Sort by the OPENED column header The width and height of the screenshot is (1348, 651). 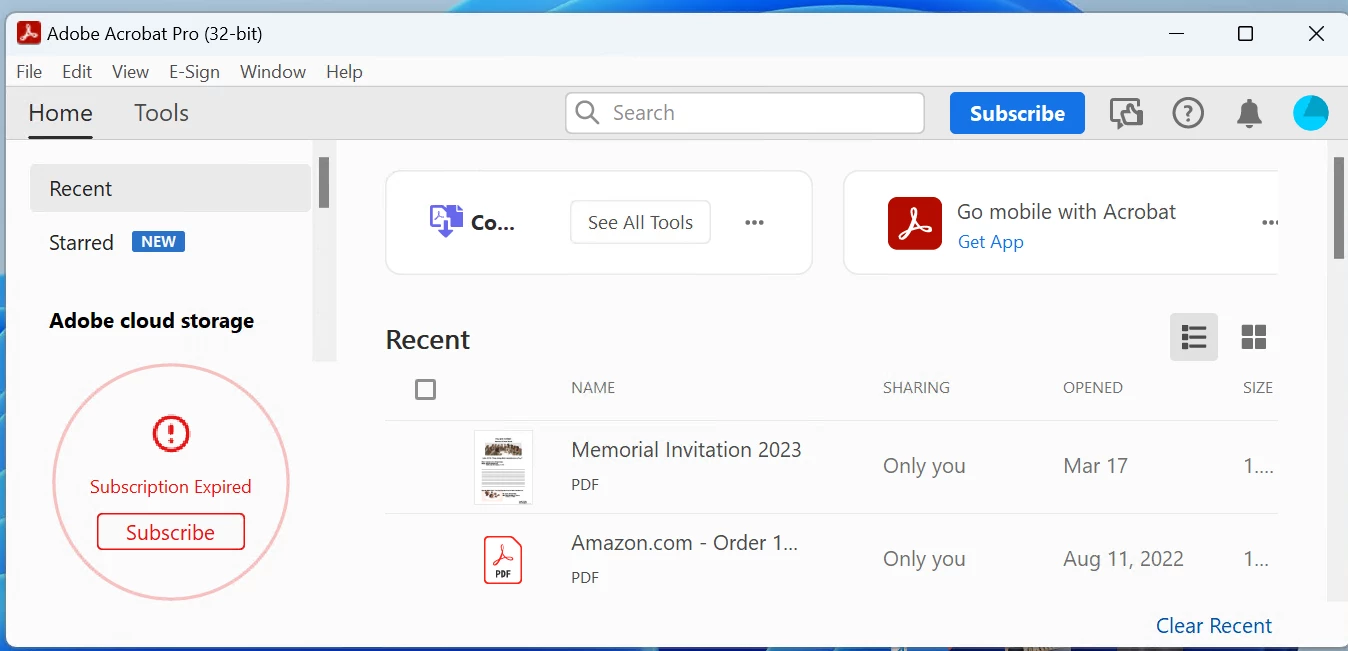pyautogui.click(x=1093, y=388)
